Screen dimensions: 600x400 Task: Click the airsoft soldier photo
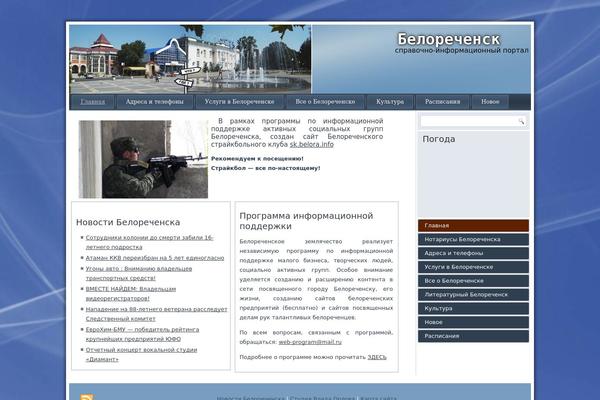pyautogui.click(x=143, y=159)
